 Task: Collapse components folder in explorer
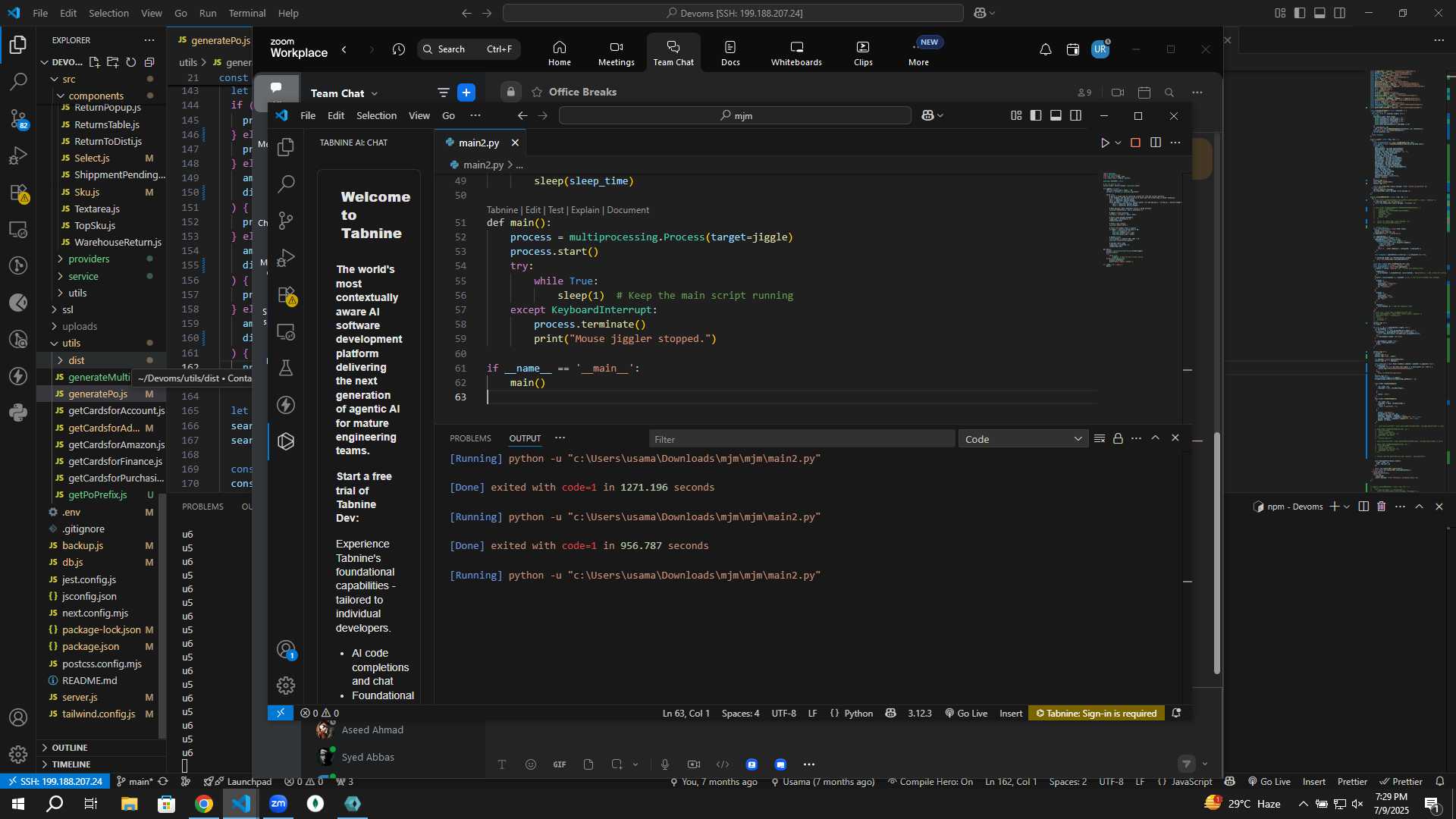tap(96, 96)
